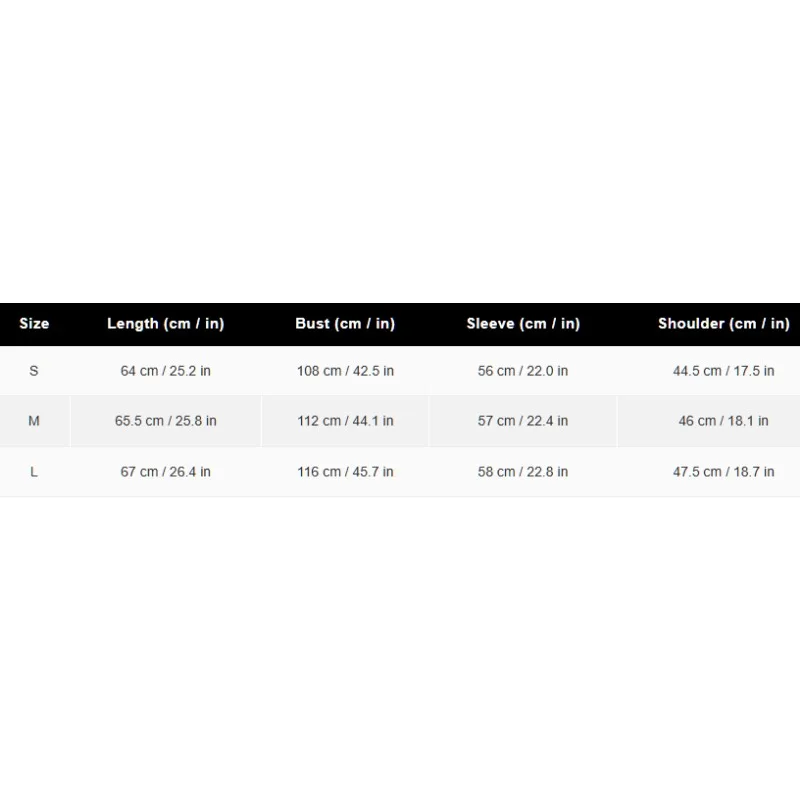Screen dimensions: 800x800
Task: Click the 64 cm / 25.2 in cell
Action: tap(165, 371)
